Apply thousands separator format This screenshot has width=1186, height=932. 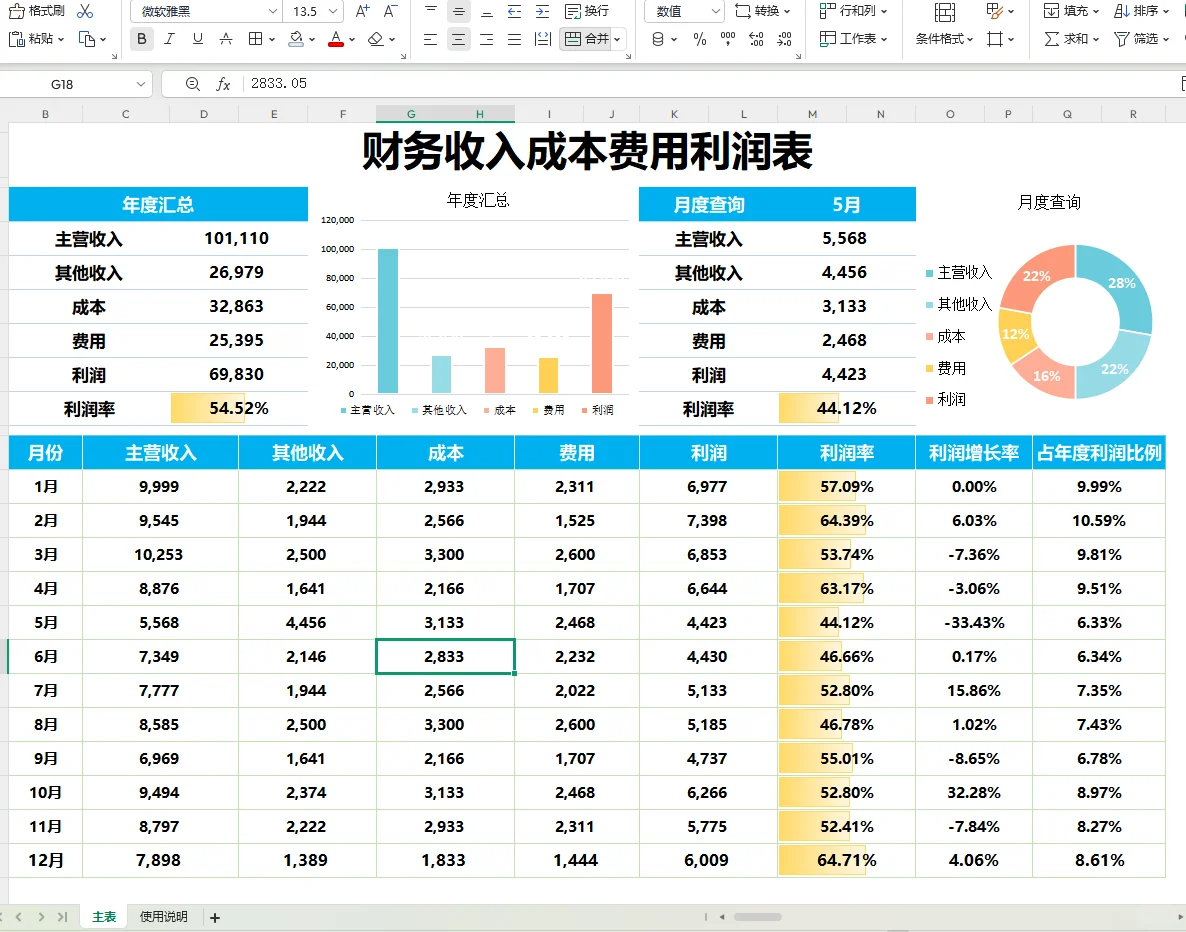pos(728,39)
